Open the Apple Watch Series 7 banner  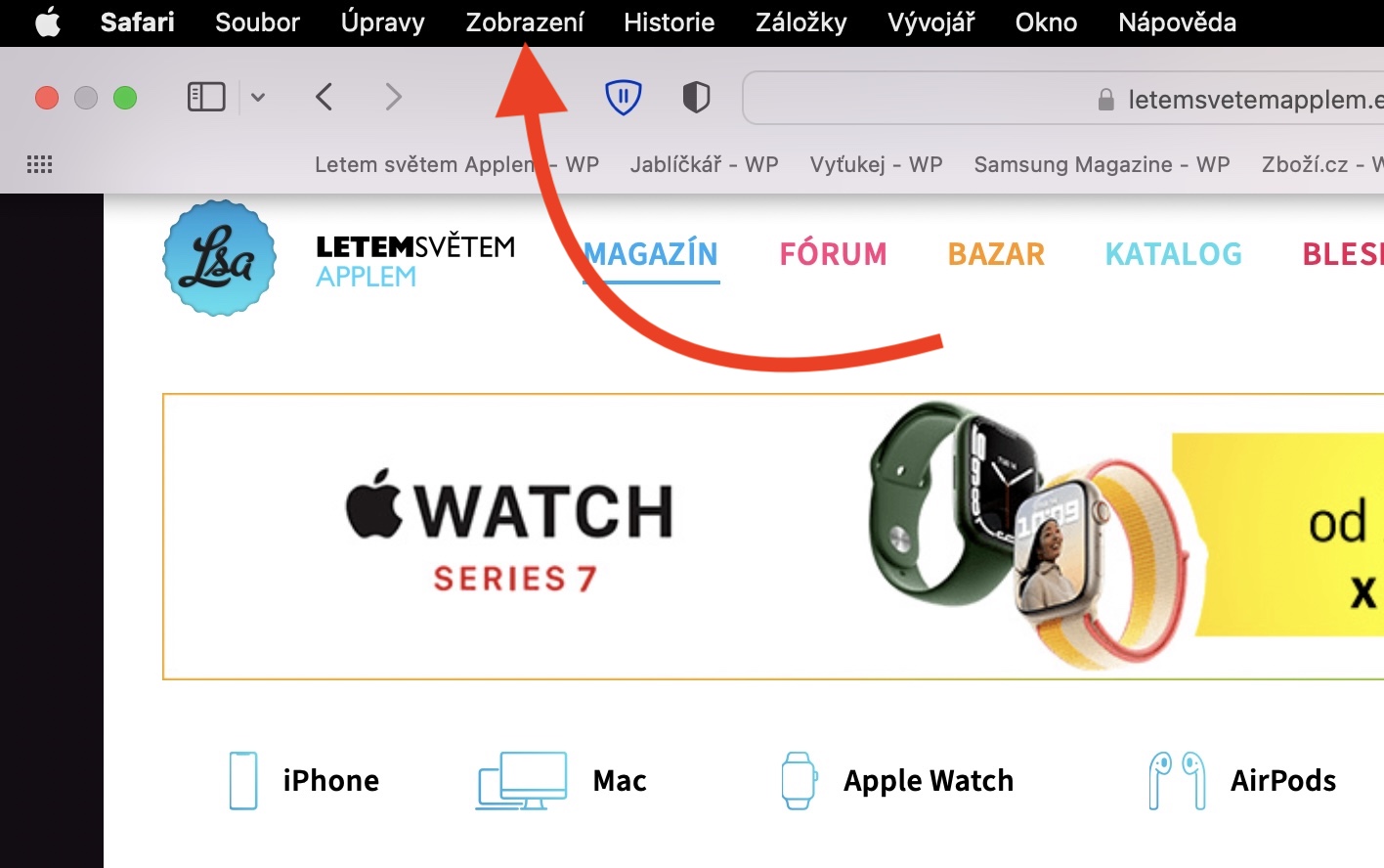tap(773, 537)
